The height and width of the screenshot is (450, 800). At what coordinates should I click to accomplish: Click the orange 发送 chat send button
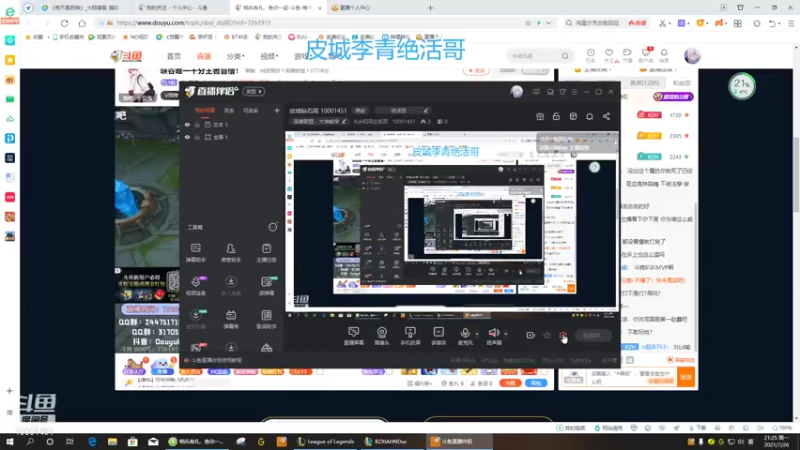coord(686,377)
